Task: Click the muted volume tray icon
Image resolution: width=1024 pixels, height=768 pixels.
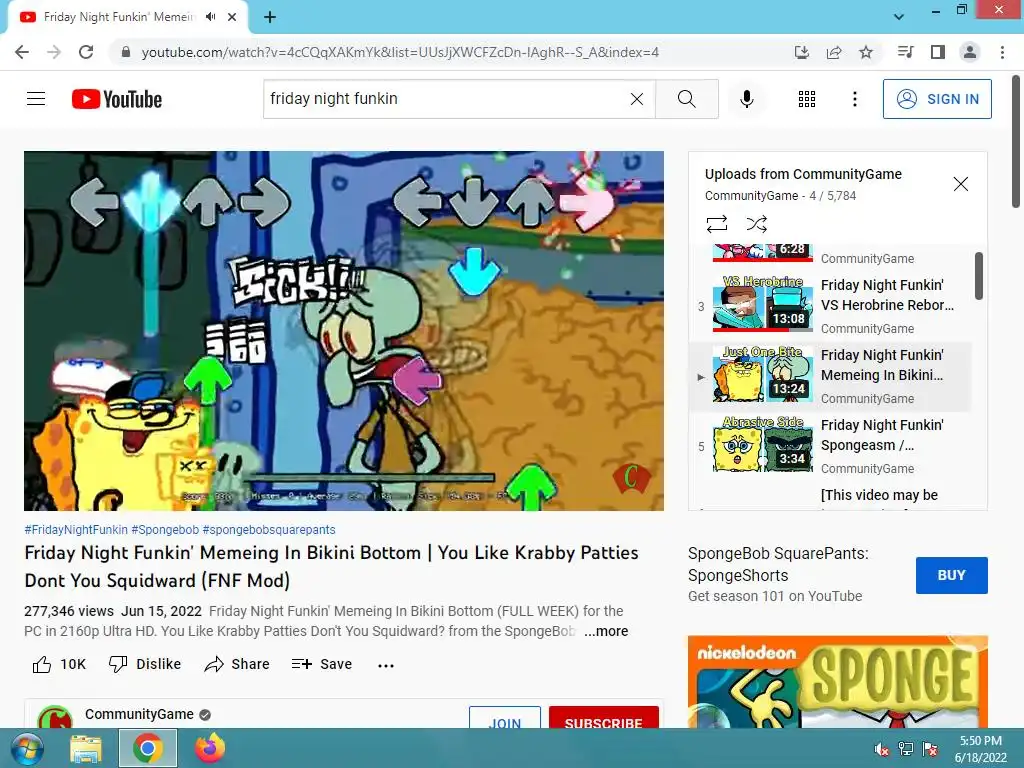Action: point(881,749)
